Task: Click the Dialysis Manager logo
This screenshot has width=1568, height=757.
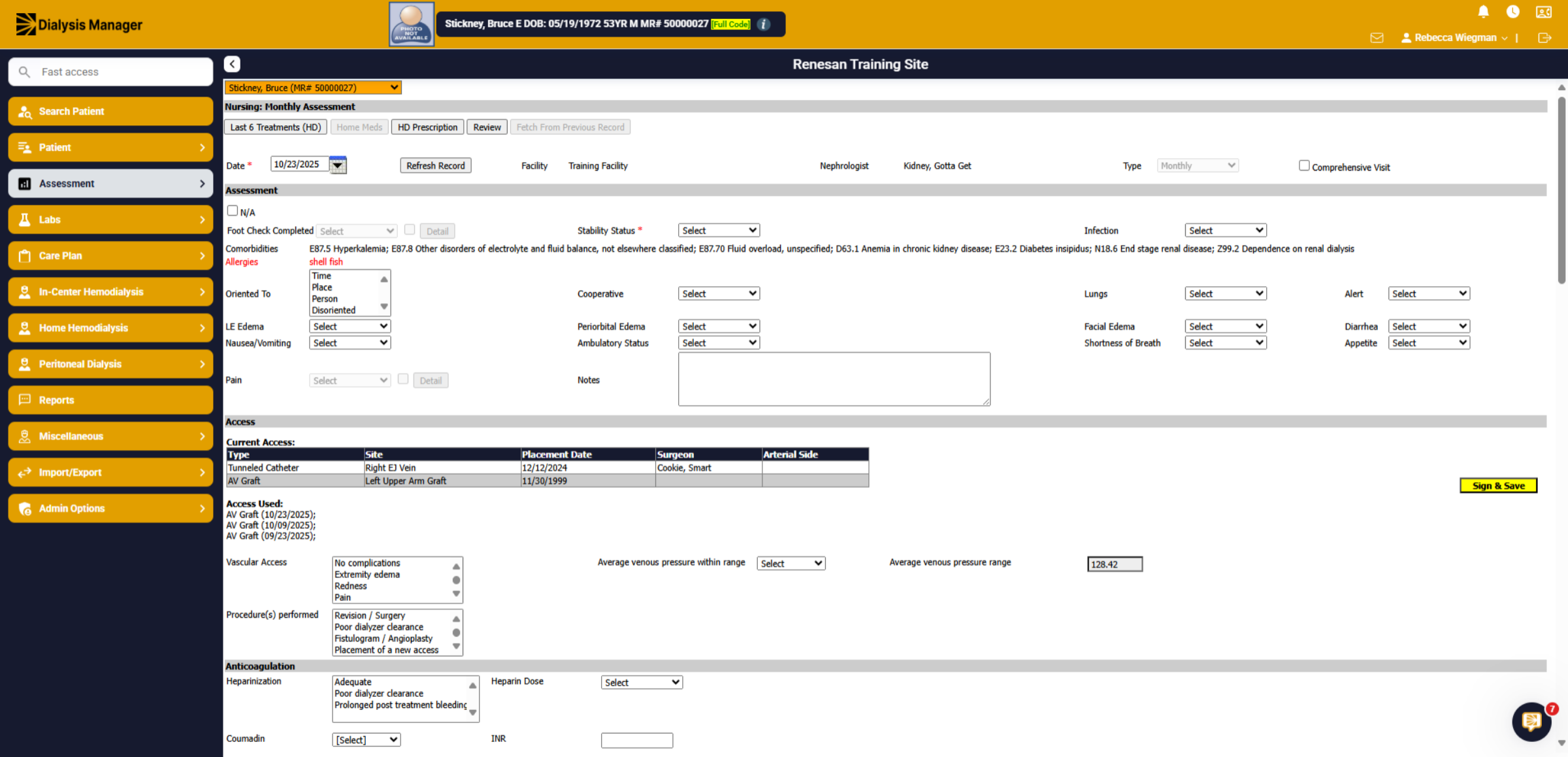Action: [x=78, y=24]
